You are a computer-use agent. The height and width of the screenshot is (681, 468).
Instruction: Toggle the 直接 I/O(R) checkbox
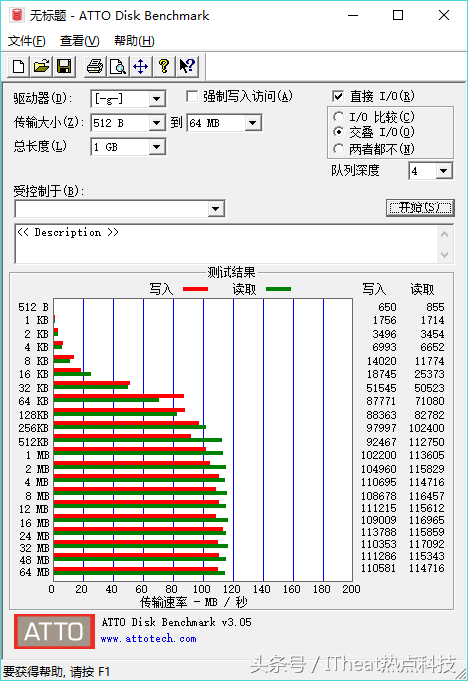pos(338,96)
